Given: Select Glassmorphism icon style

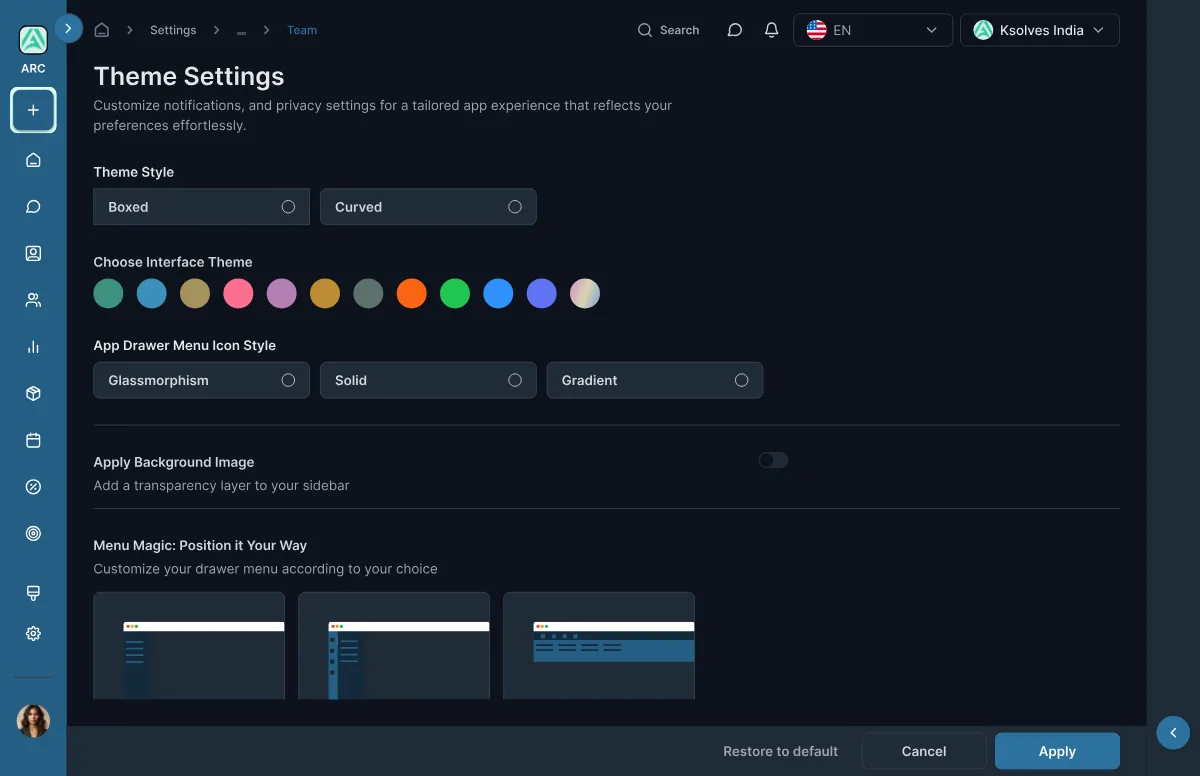Looking at the screenshot, I should pos(201,380).
